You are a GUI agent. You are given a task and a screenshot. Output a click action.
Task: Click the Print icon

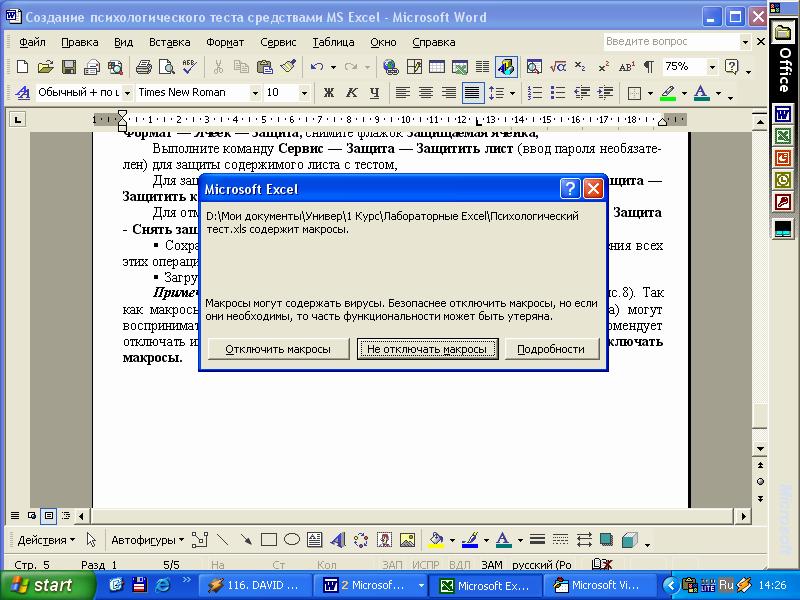143,67
